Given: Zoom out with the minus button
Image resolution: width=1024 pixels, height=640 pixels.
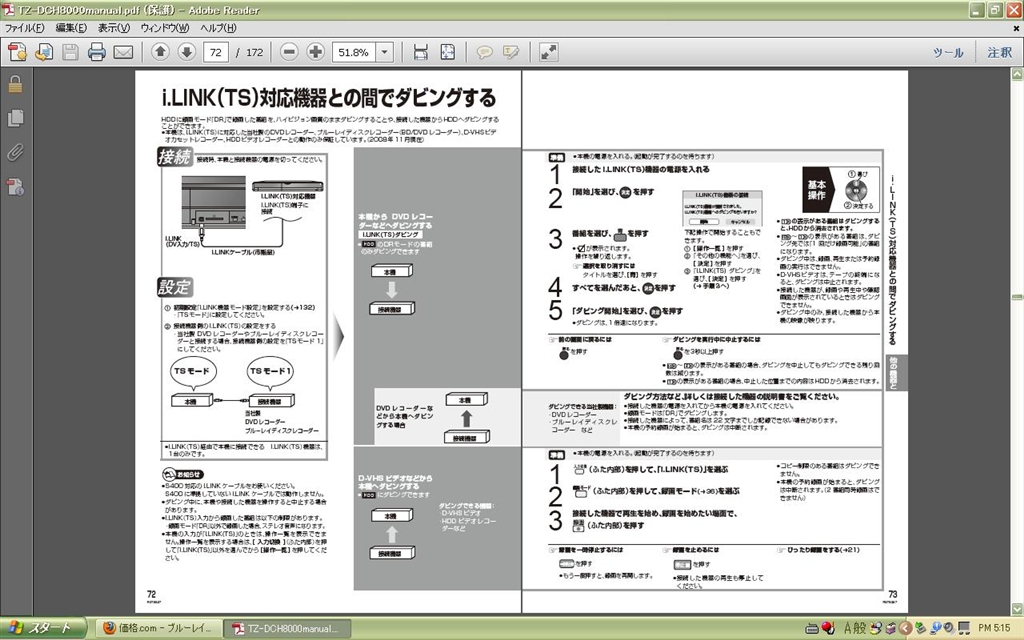Looking at the screenshot, I should pyautogui.click(x=289, y=52).
